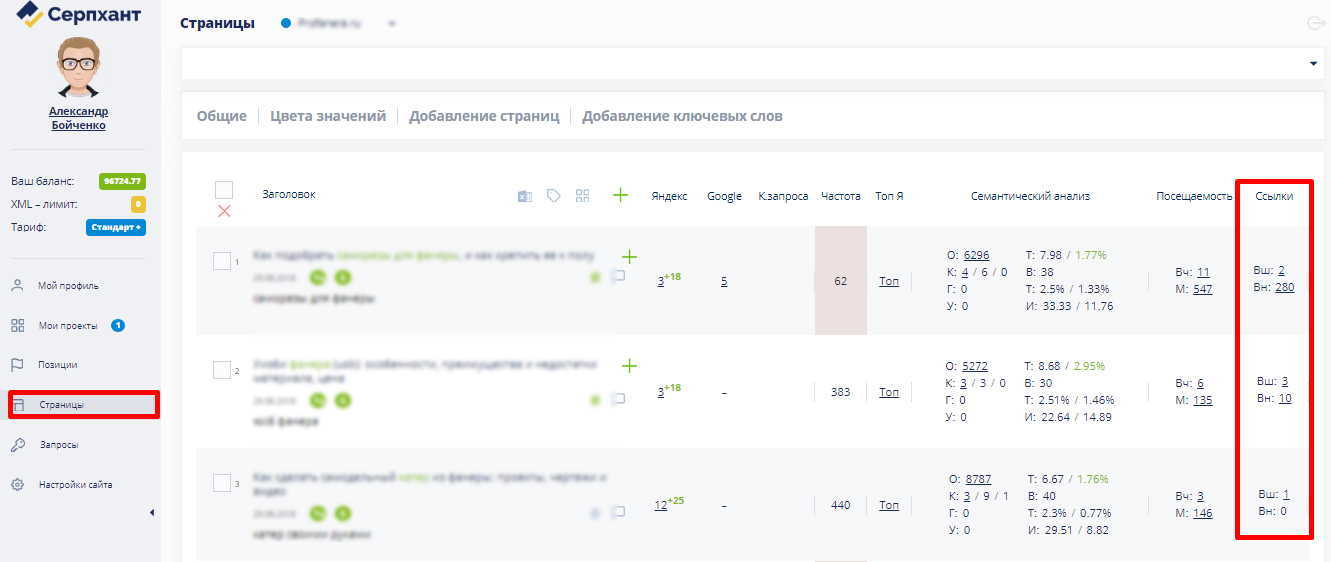Viewport: 1331px width, 562px height.
Task: Check the checkbox for row 1
Action: click(x=222, y=260)
